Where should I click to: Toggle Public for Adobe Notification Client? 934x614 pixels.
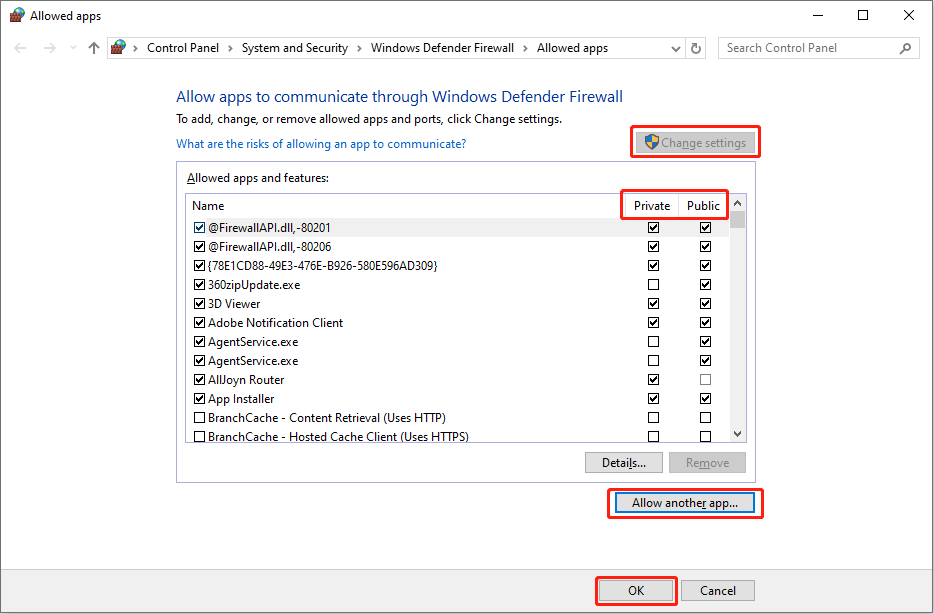[x=705, y=323]
